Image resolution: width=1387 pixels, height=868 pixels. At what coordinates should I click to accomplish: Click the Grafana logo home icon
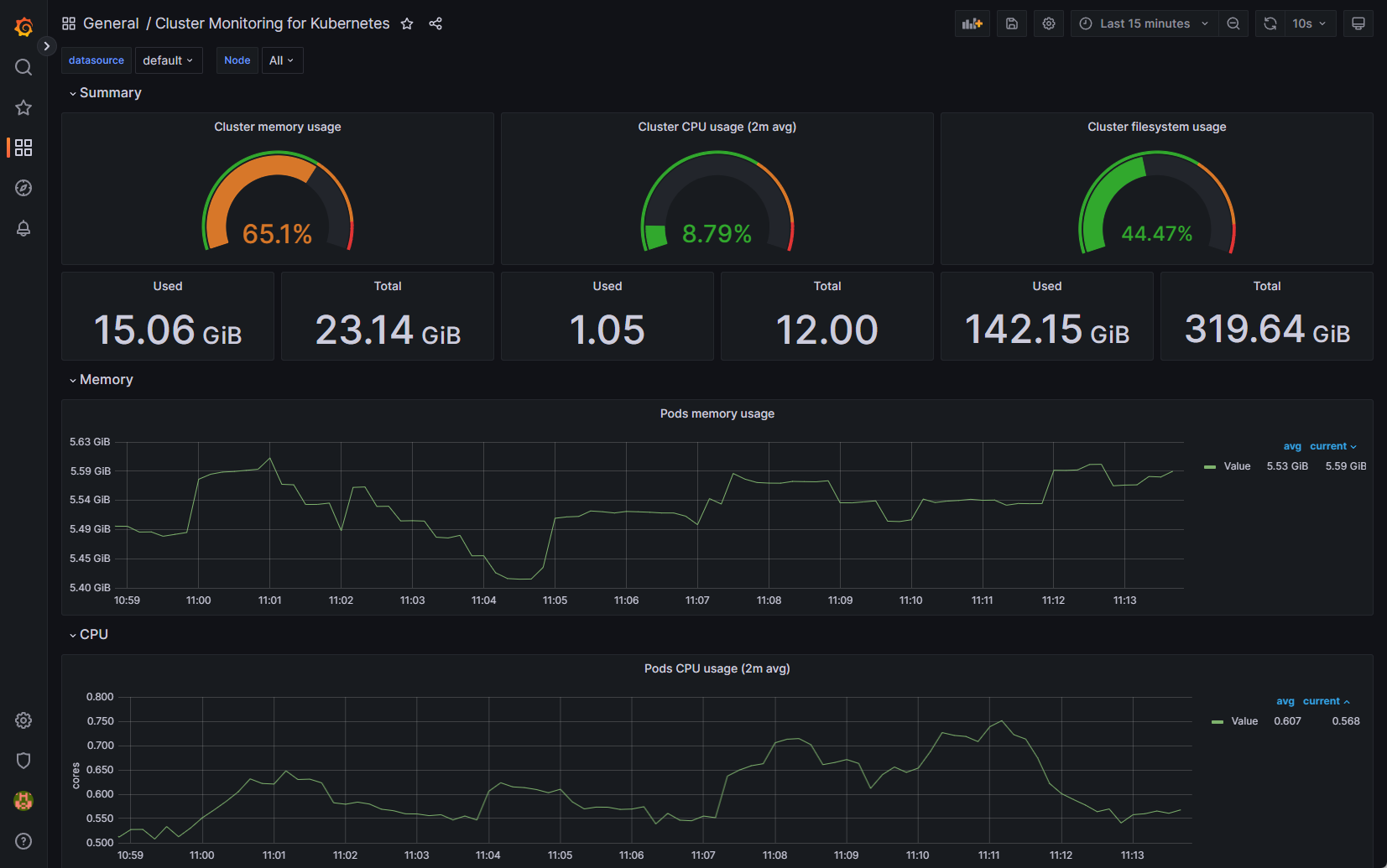[23, 27]
